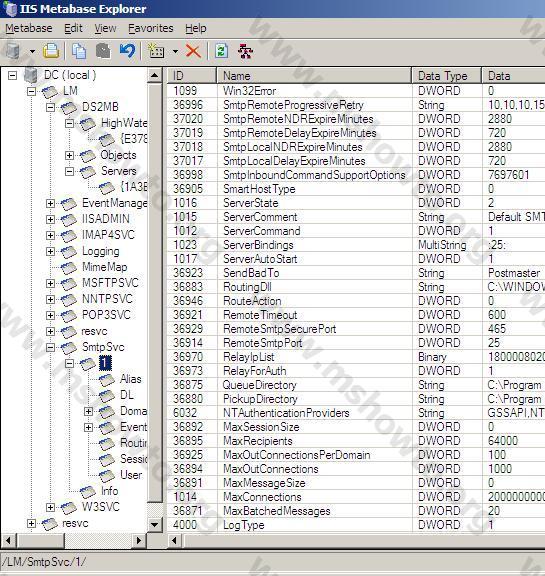Select the NNTPSVC key icon
This screenshot has width=545, height=576.
coord(69,299)
